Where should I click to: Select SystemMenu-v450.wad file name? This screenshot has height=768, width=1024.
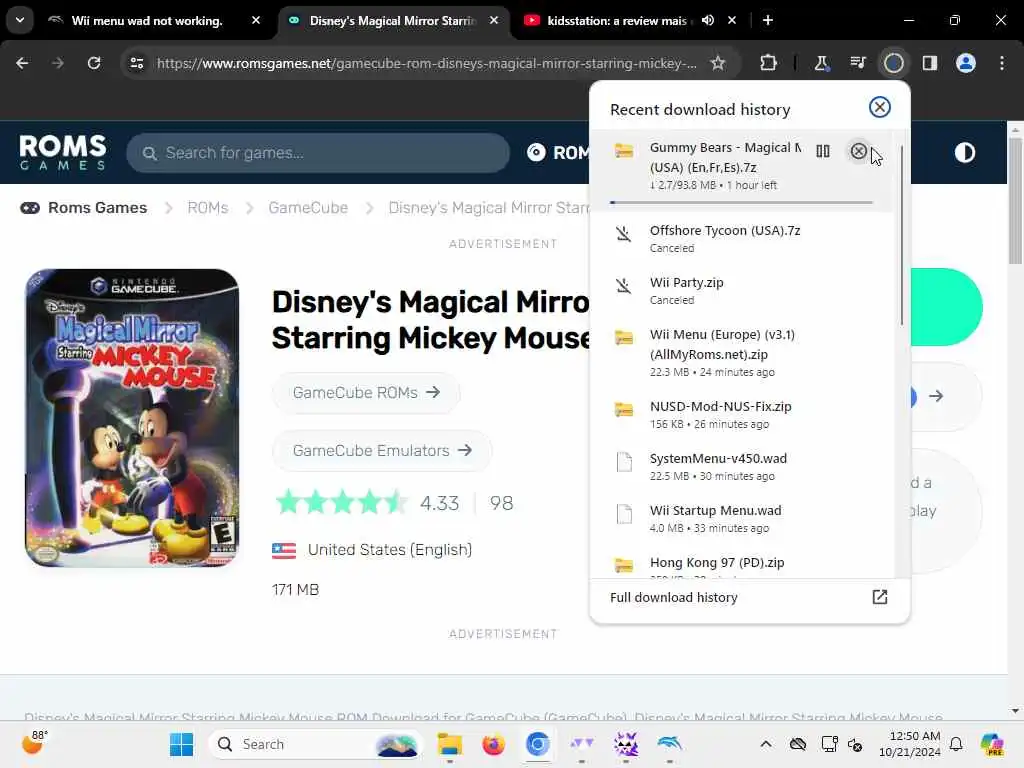718,458
